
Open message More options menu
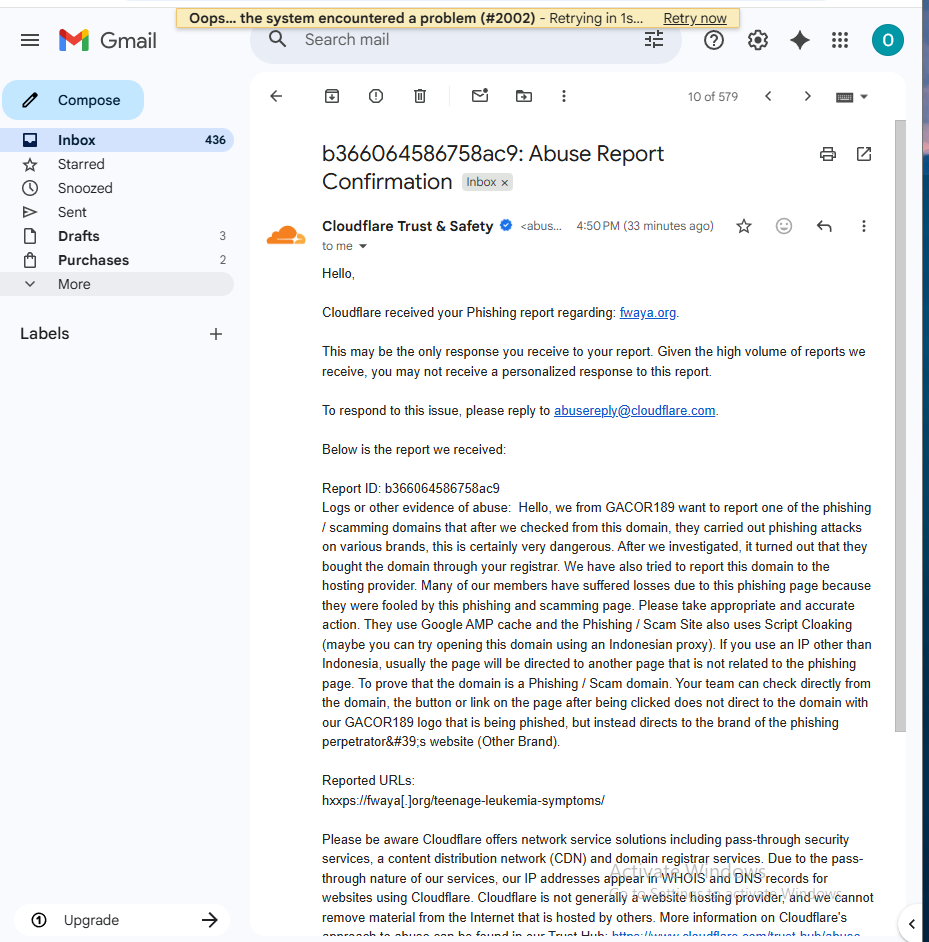[x=864, y=226]
